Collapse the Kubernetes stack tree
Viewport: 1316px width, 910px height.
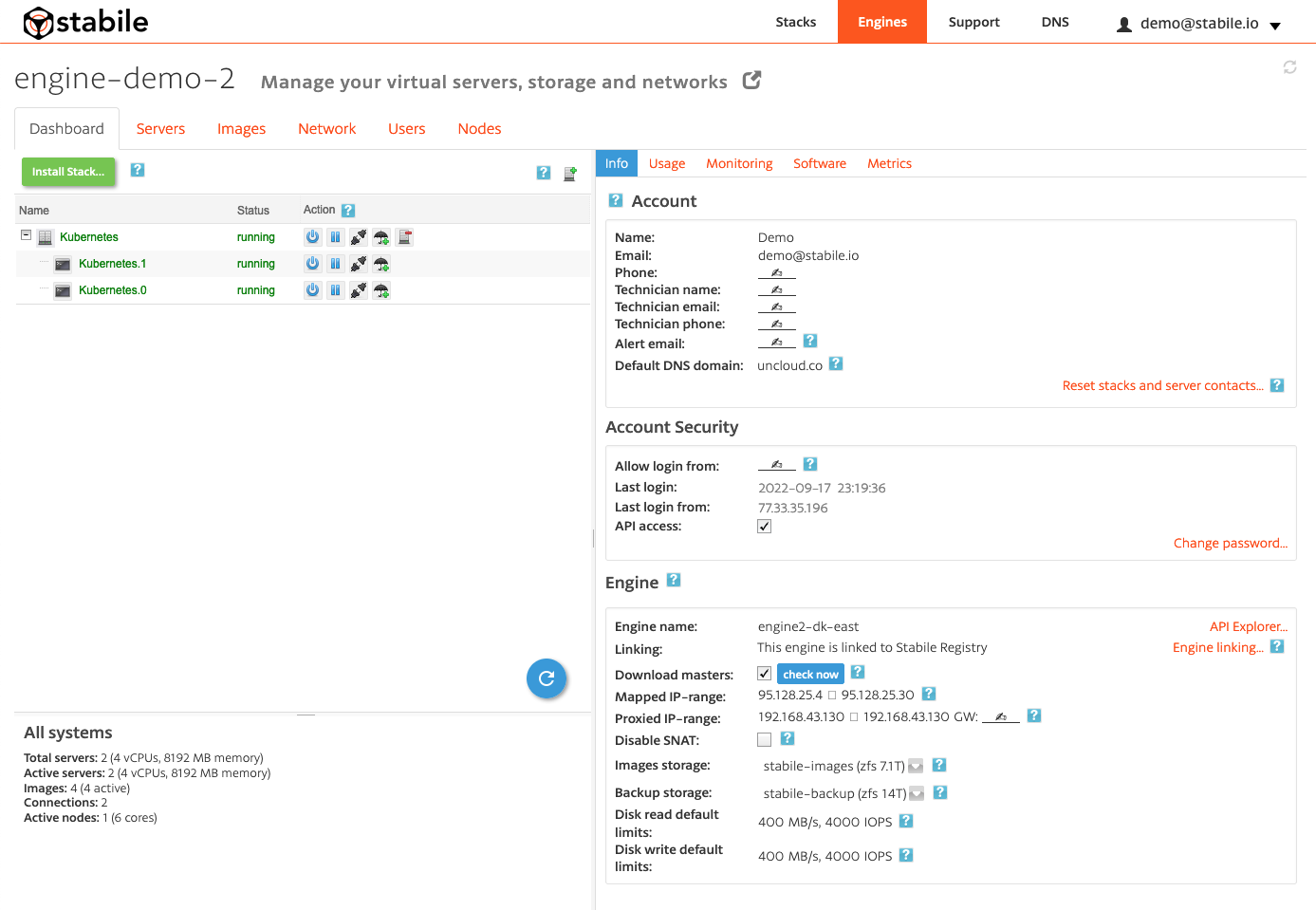pos(27,235)
